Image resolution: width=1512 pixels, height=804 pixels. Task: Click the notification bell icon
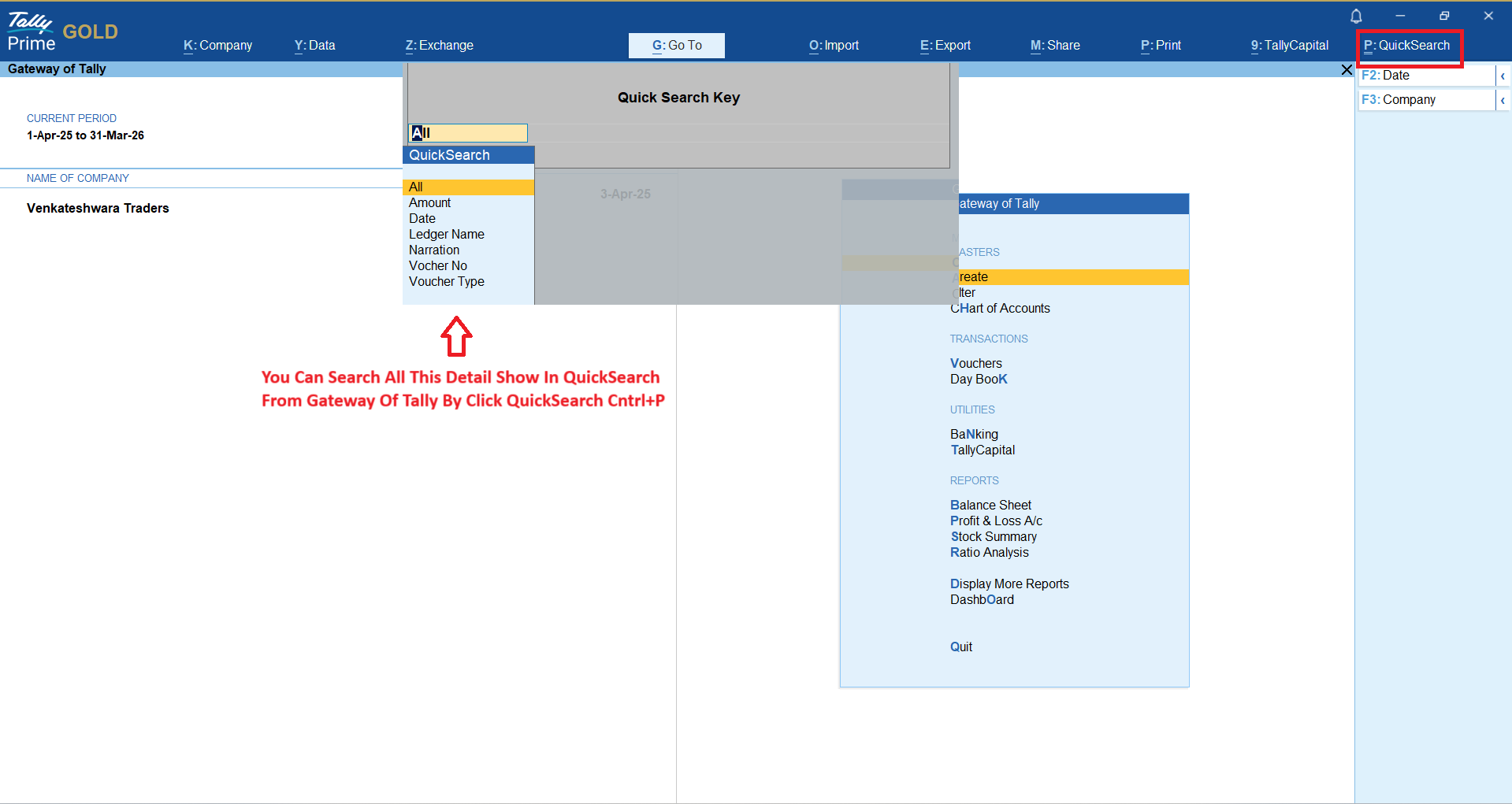pos(1356,17)
